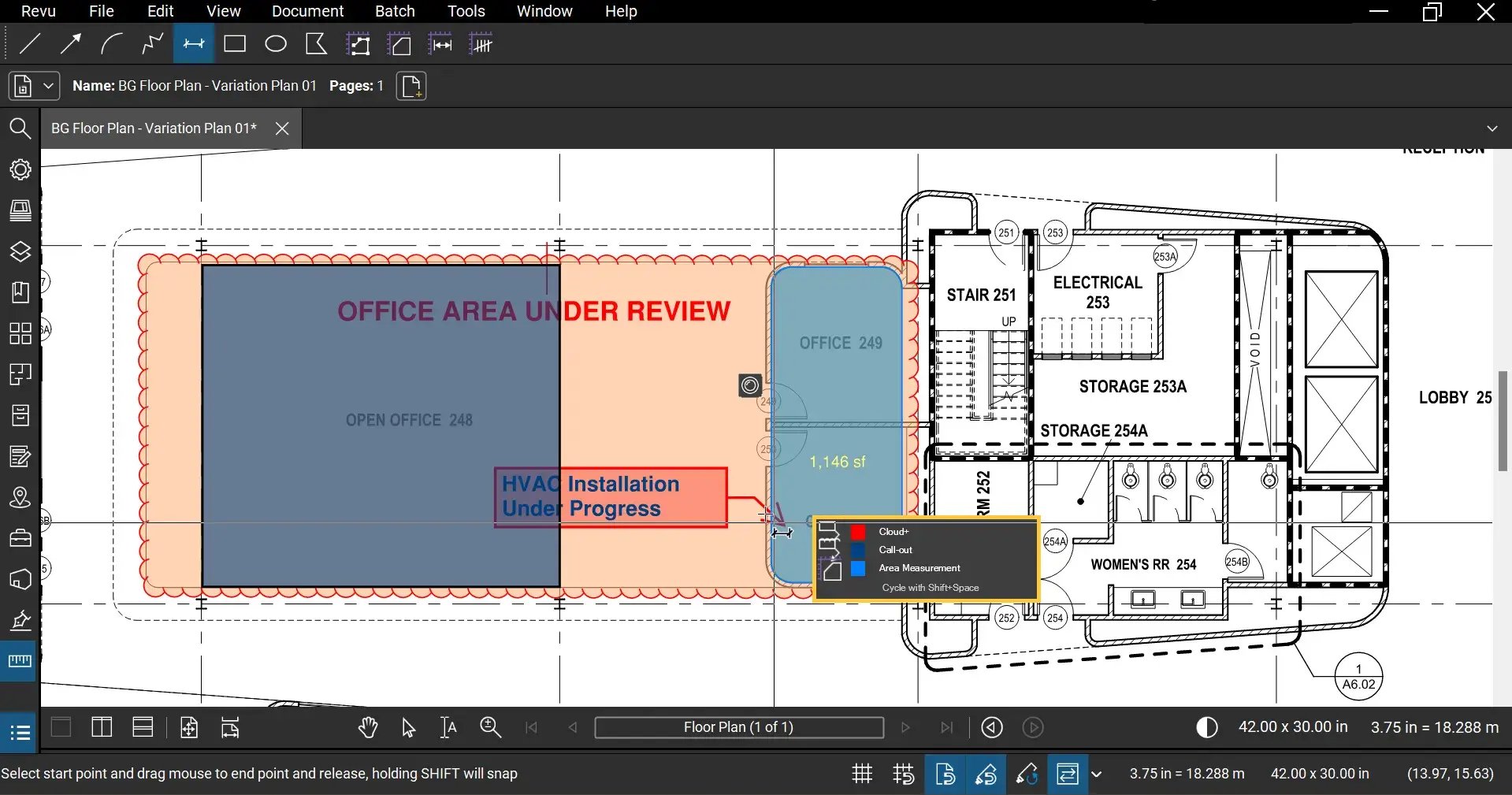Toggle Dim/contrast display mode
The width and height of the screenshot is (1512, 795).
coord(1207,727)
